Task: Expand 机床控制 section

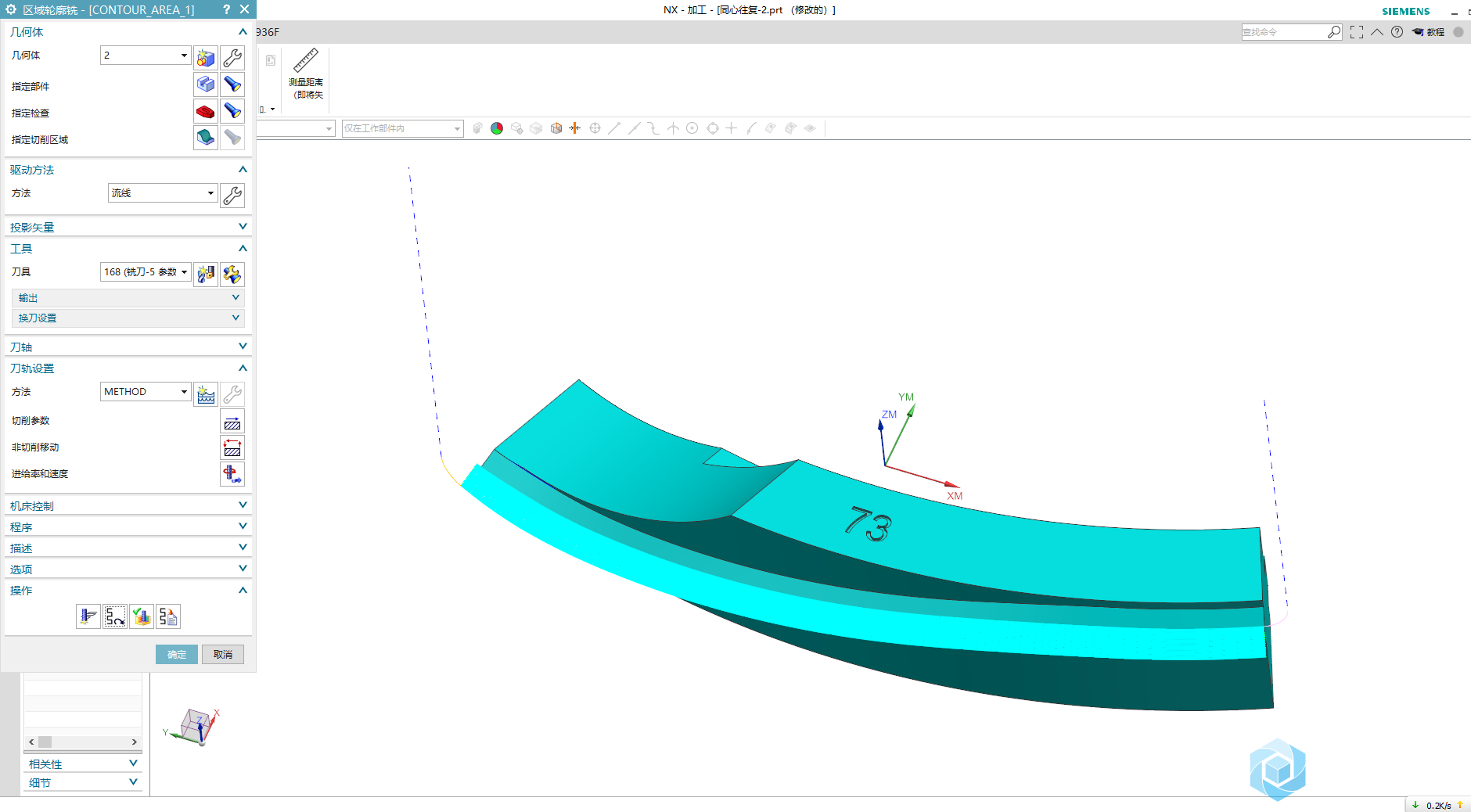Action: point(128,505)
